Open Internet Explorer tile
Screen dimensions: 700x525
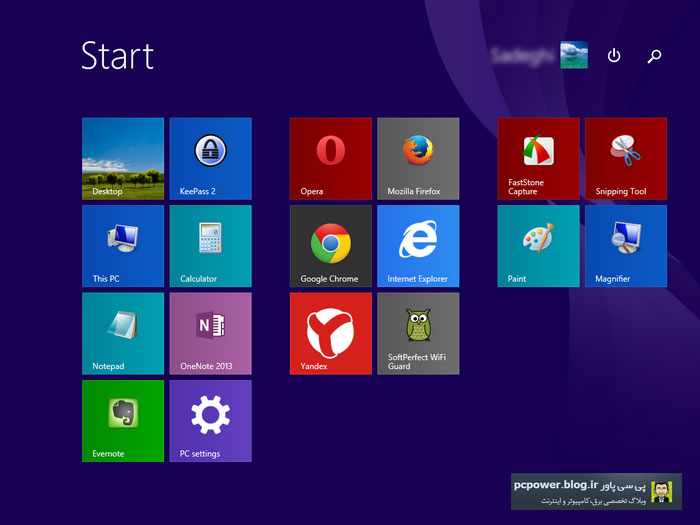tap(418, 246)
